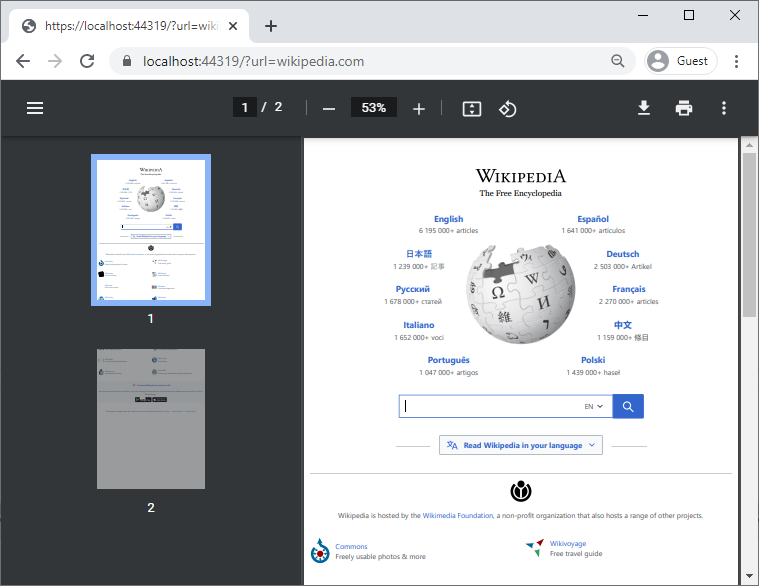Screen dimensions: 759x586
Task: Go back to the previous page
Action: click(23, 61)
